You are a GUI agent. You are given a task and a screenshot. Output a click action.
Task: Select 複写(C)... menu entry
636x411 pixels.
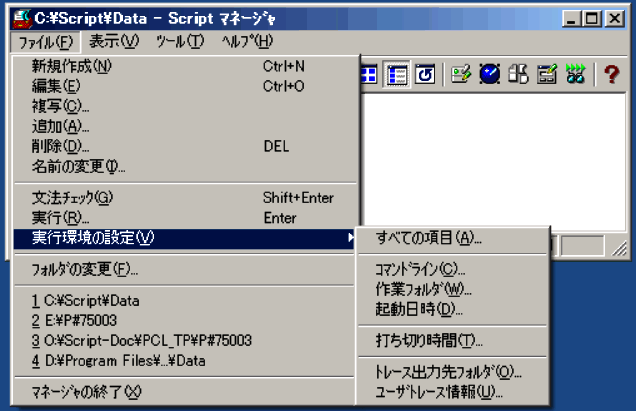click(185, 106)
